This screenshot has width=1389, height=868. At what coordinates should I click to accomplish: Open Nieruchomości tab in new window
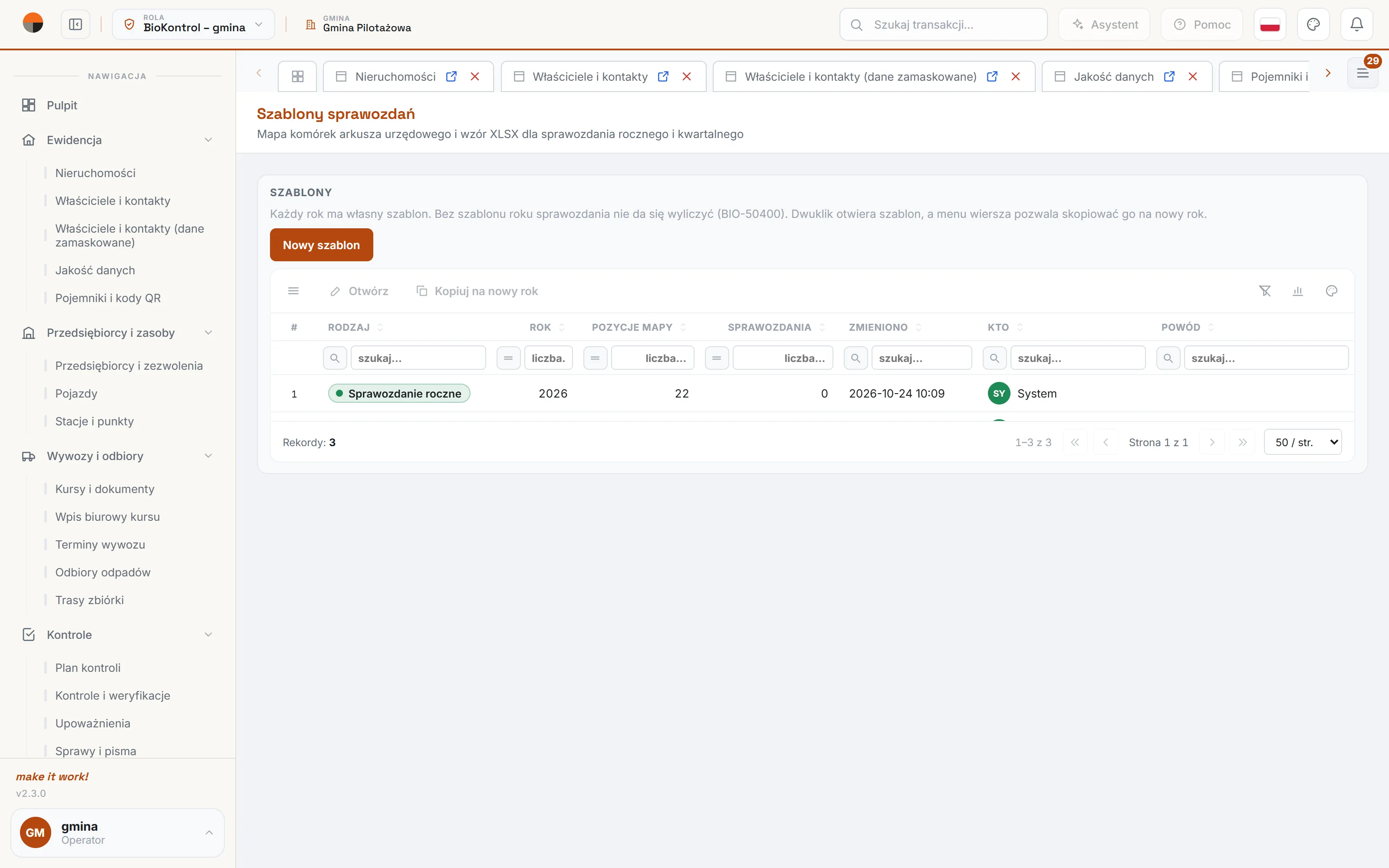451,76
